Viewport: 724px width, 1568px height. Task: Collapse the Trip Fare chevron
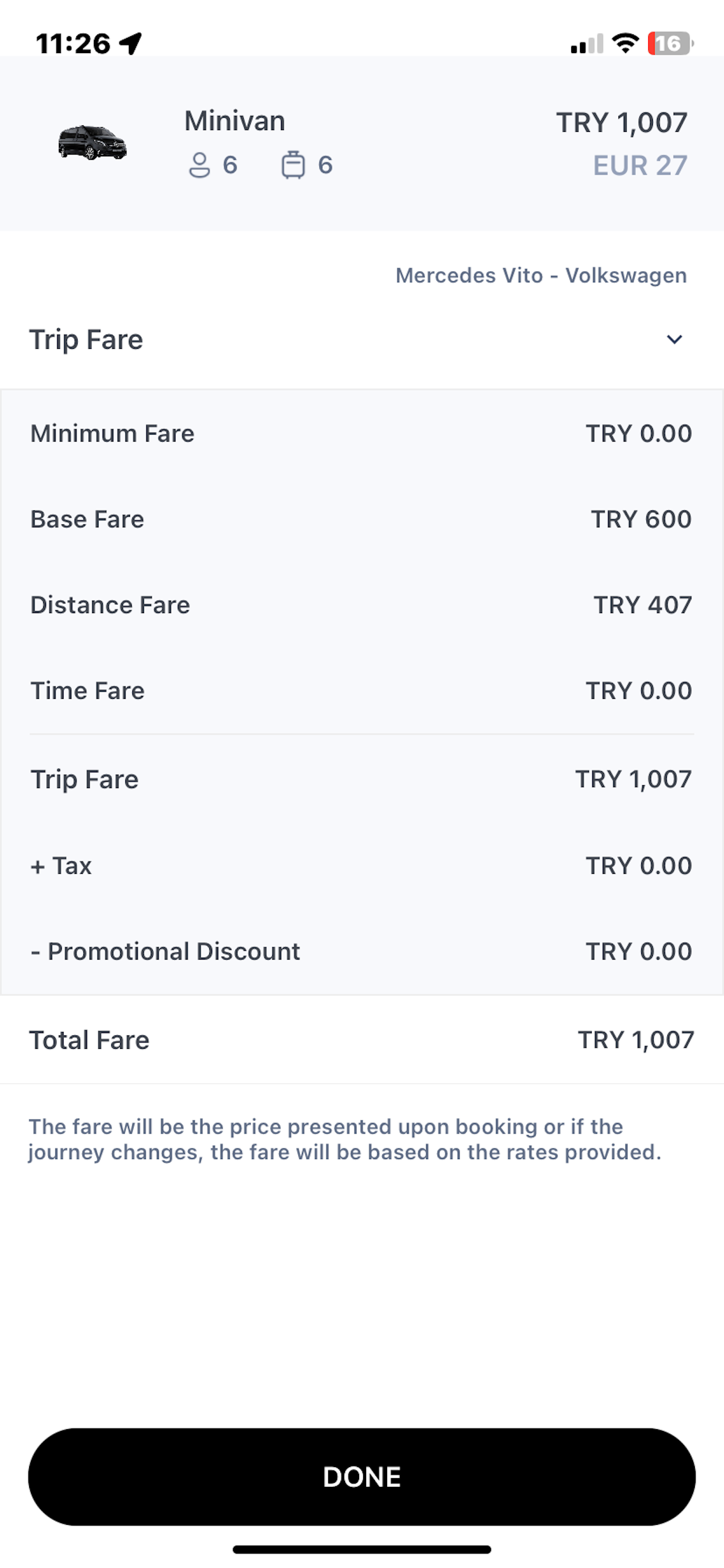674,339
